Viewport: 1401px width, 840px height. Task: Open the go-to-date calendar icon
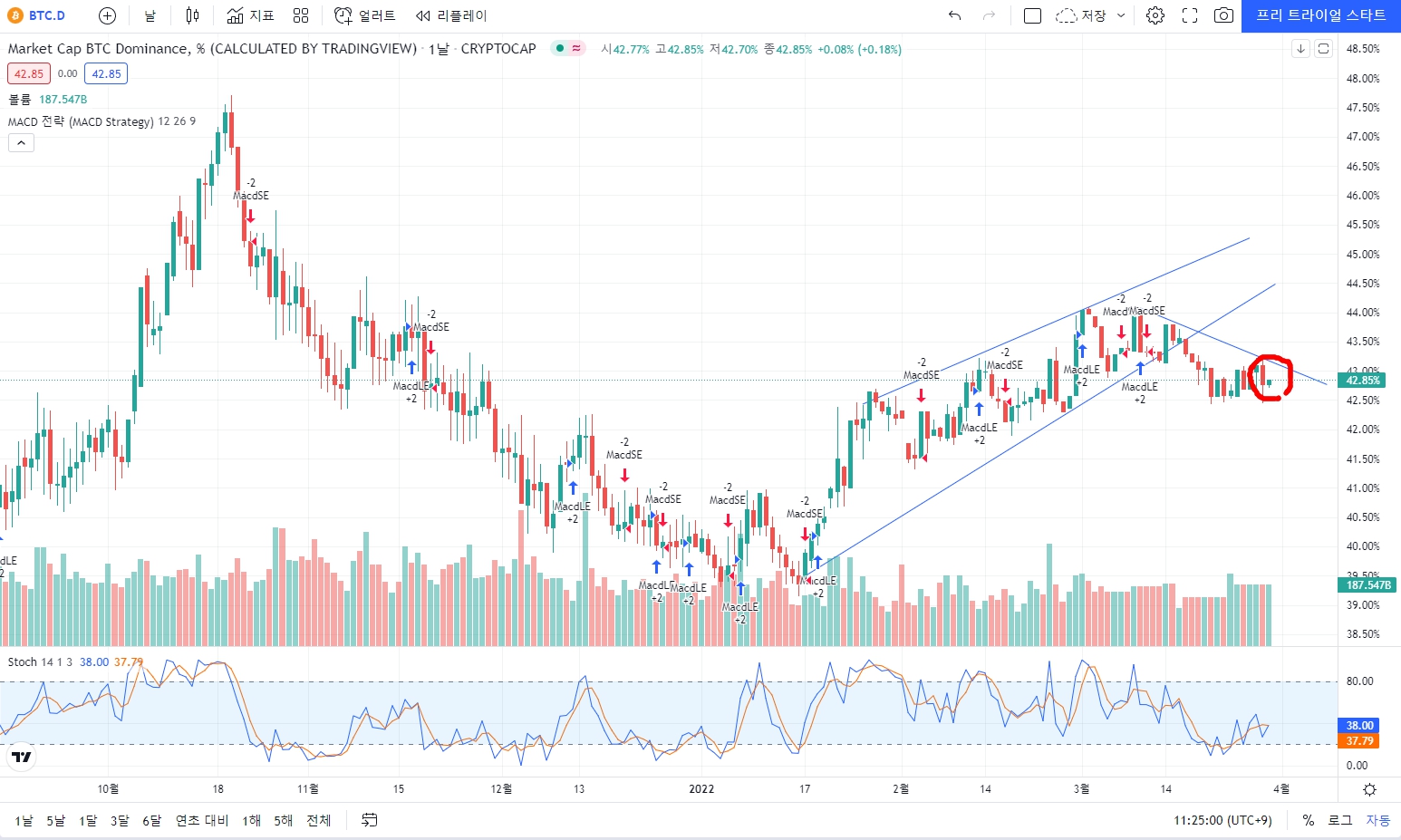pyautogui.click(x=370, y=820)
